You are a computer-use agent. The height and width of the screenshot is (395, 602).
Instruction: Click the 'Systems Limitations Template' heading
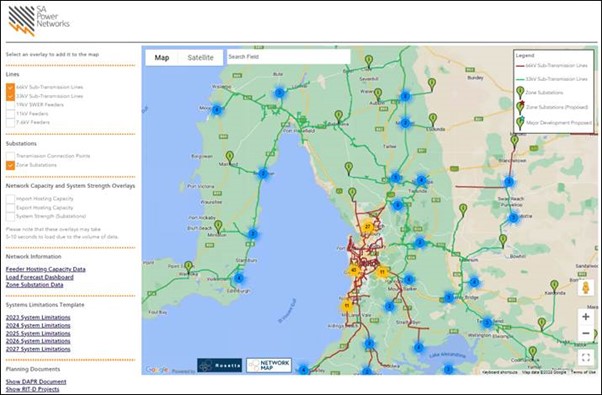[x=45, y=305]
